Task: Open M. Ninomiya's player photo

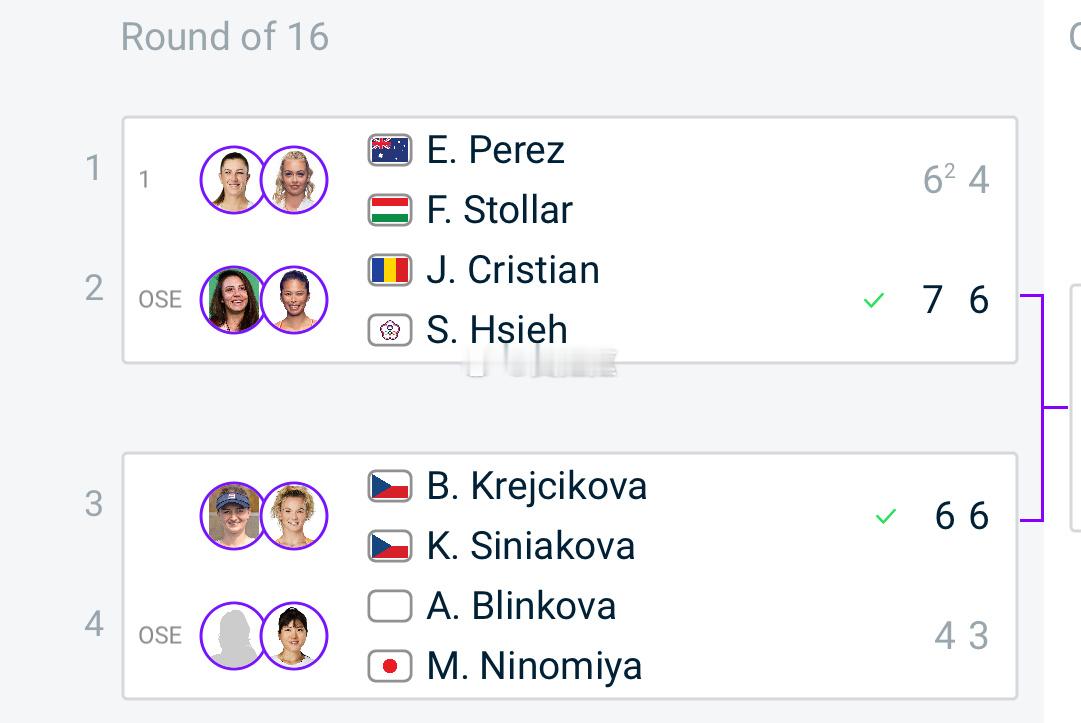Action: coord(294,635)
